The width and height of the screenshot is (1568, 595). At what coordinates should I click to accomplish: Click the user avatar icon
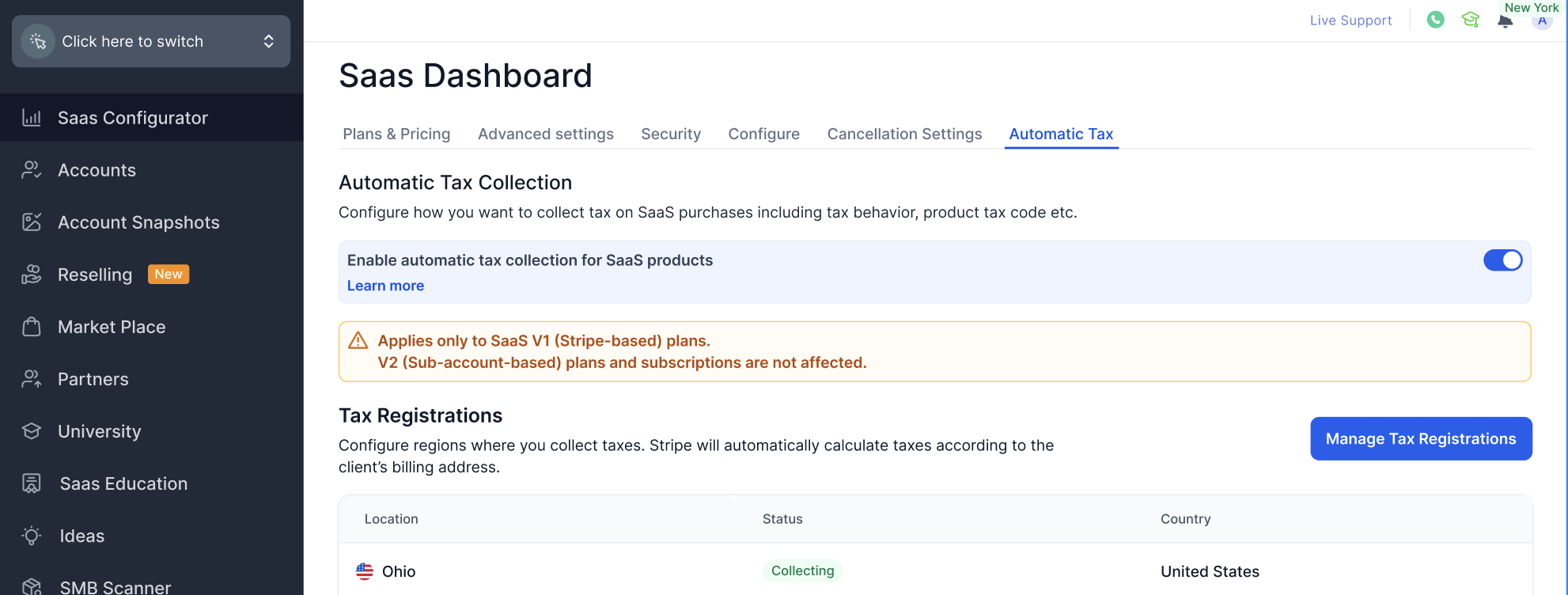(1542, 21)
